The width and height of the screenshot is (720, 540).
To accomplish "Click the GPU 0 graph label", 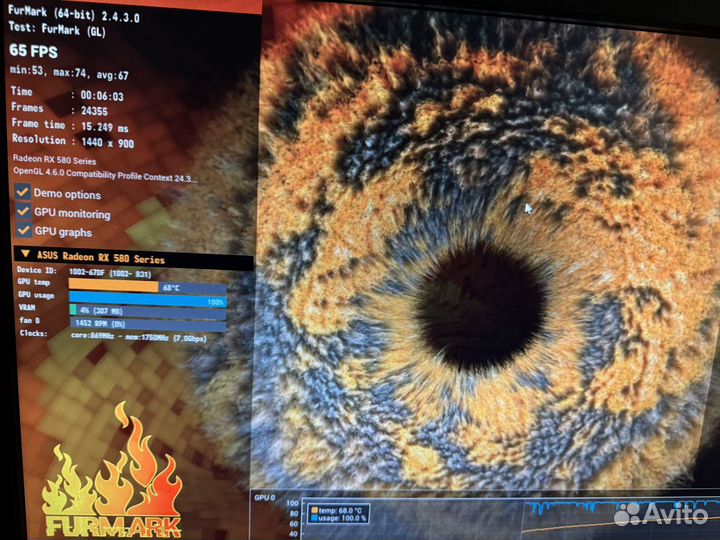I will 264,497.
